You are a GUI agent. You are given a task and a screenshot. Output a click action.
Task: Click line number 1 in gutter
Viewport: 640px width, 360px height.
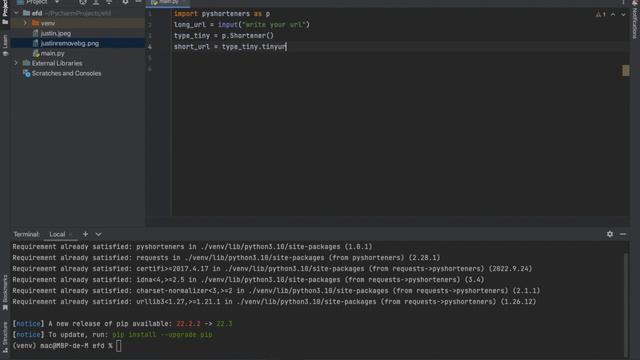click(x=150, y=14)
